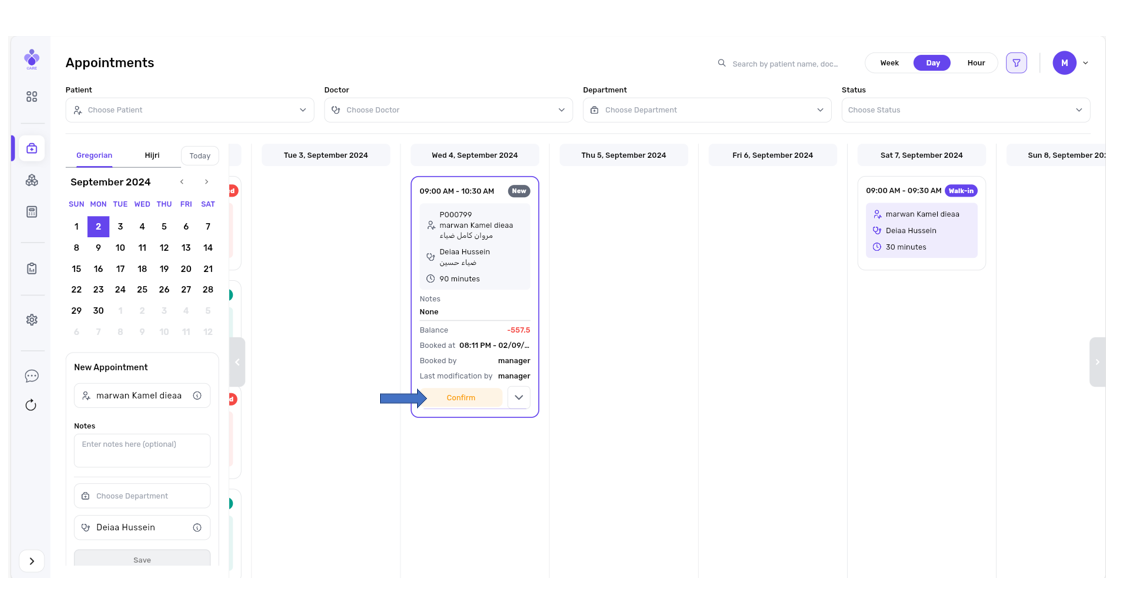Switch view to Week
1147x616 pixels.
tap(889, 63)
